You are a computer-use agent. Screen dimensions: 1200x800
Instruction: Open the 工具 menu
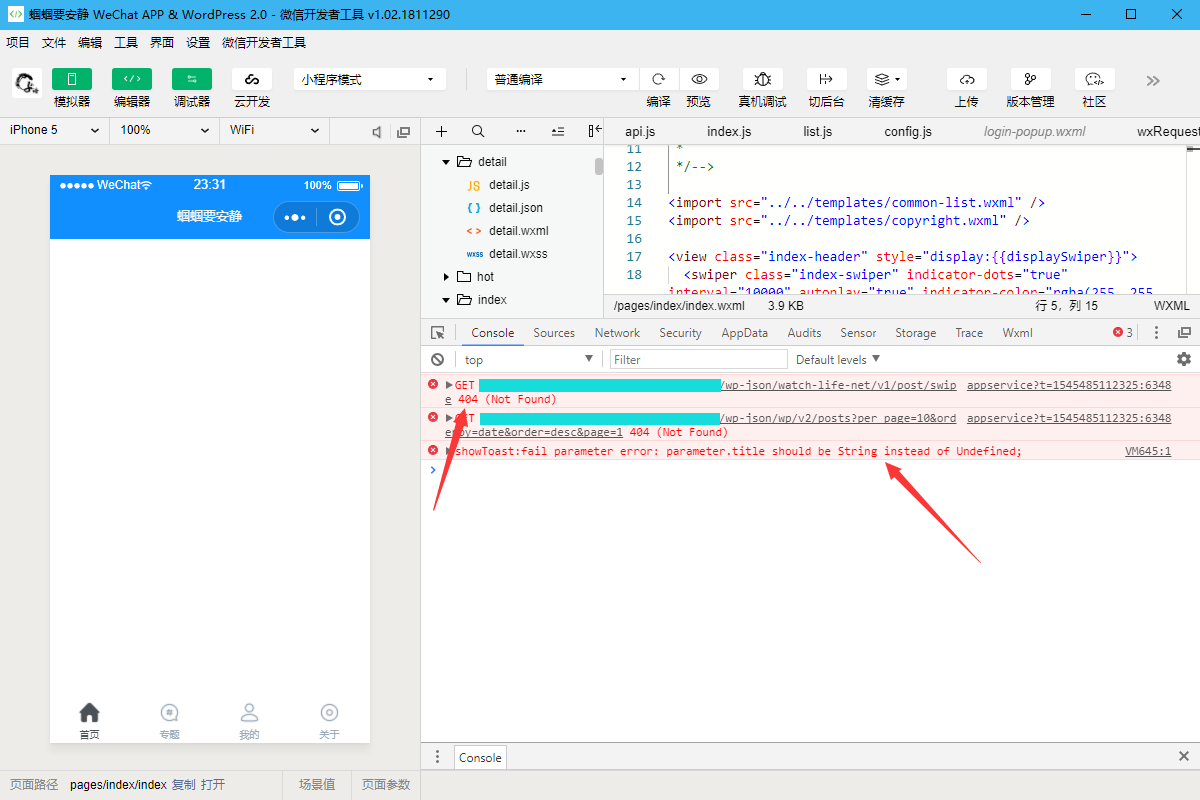coord(126,42)
